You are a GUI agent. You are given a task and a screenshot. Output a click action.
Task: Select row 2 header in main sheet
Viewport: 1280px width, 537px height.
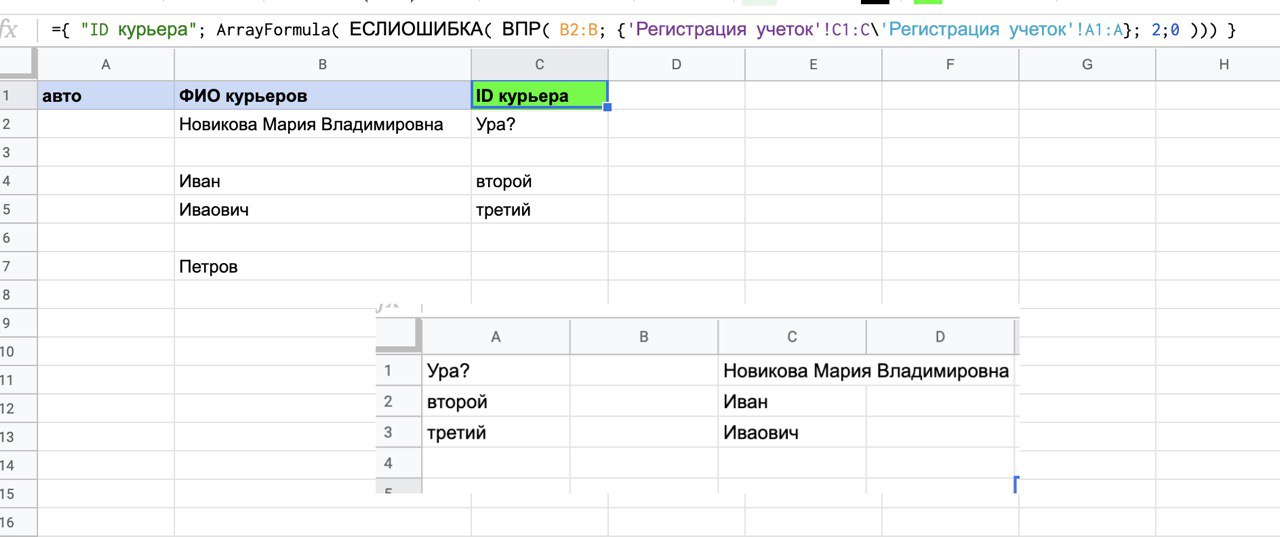click(18, 124)
